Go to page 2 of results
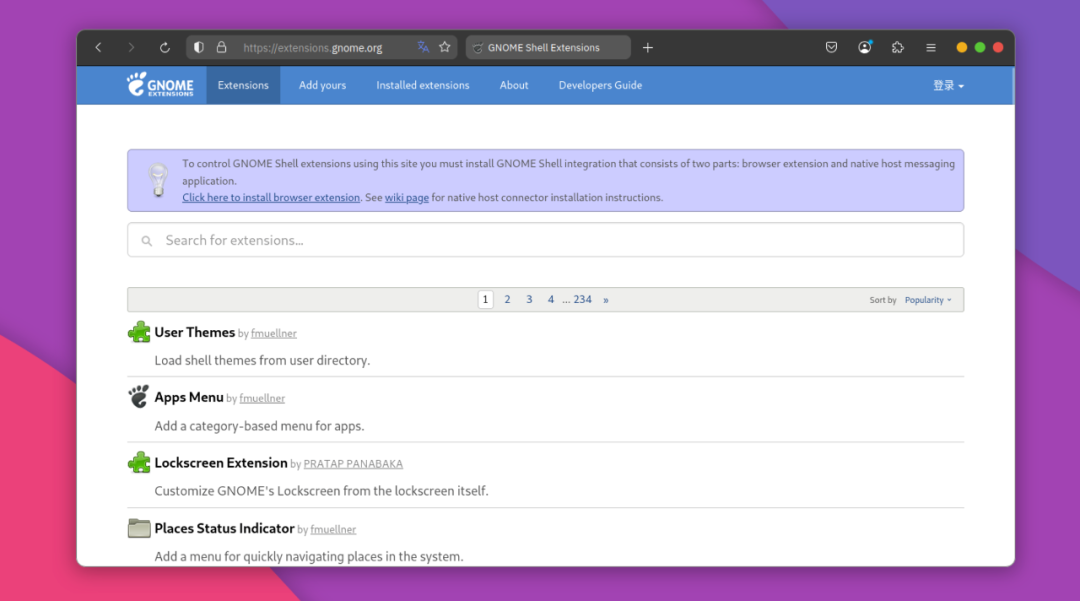Viewport: 1080px width, 601px height. (508, 299)
